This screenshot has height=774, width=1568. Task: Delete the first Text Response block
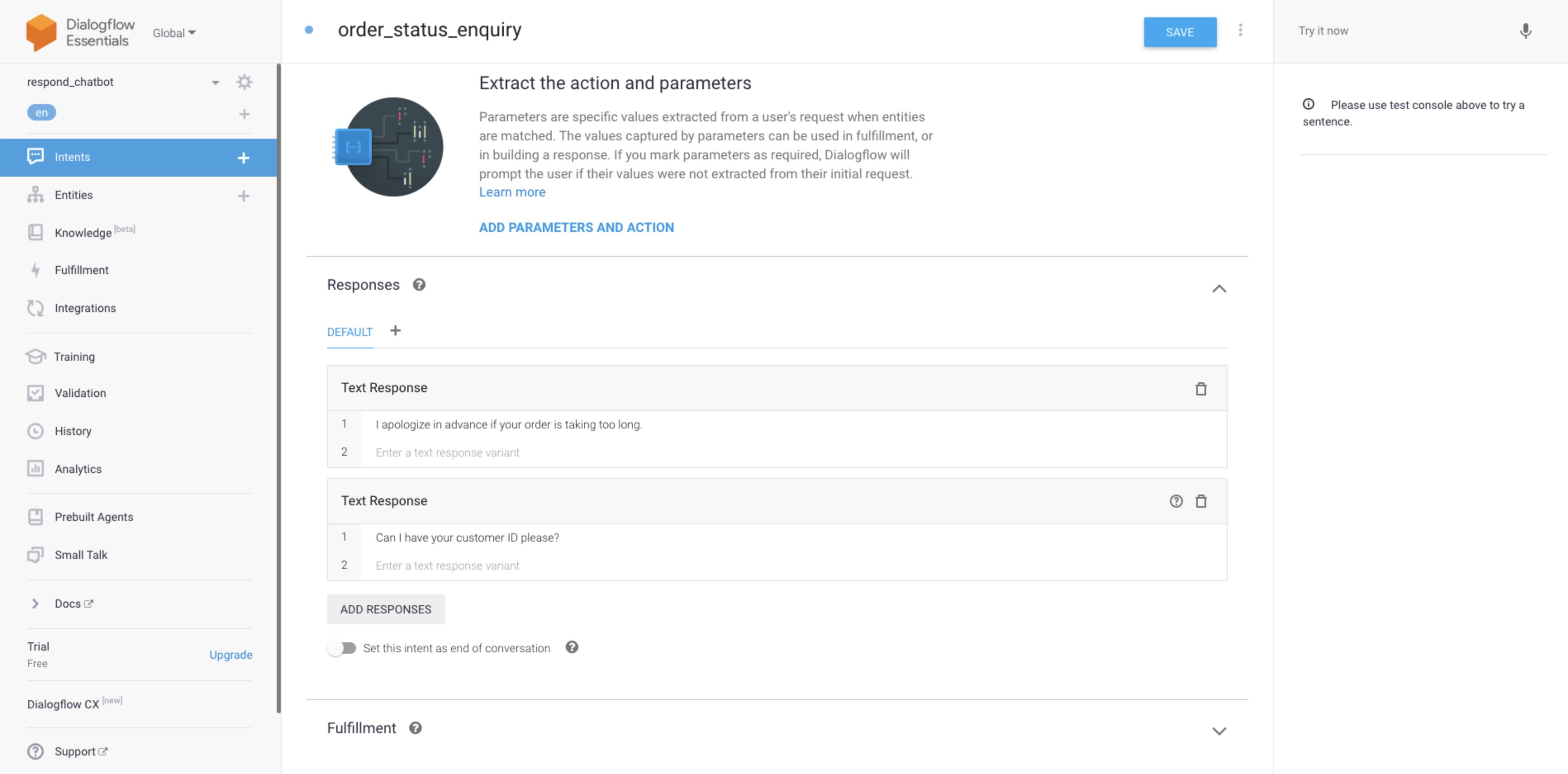coord(1200,389)
